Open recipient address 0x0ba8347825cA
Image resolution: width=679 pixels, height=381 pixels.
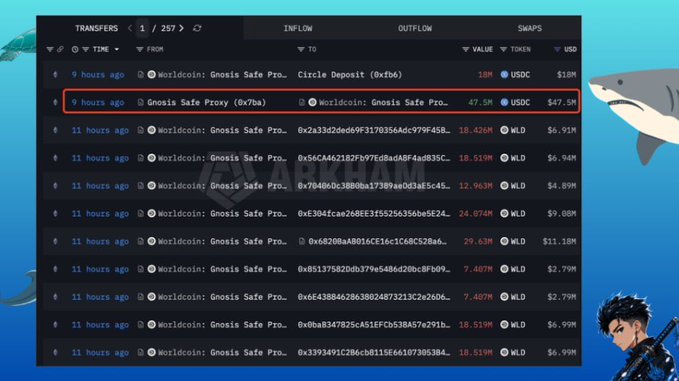pyautogui.click(x=374, y=325)
